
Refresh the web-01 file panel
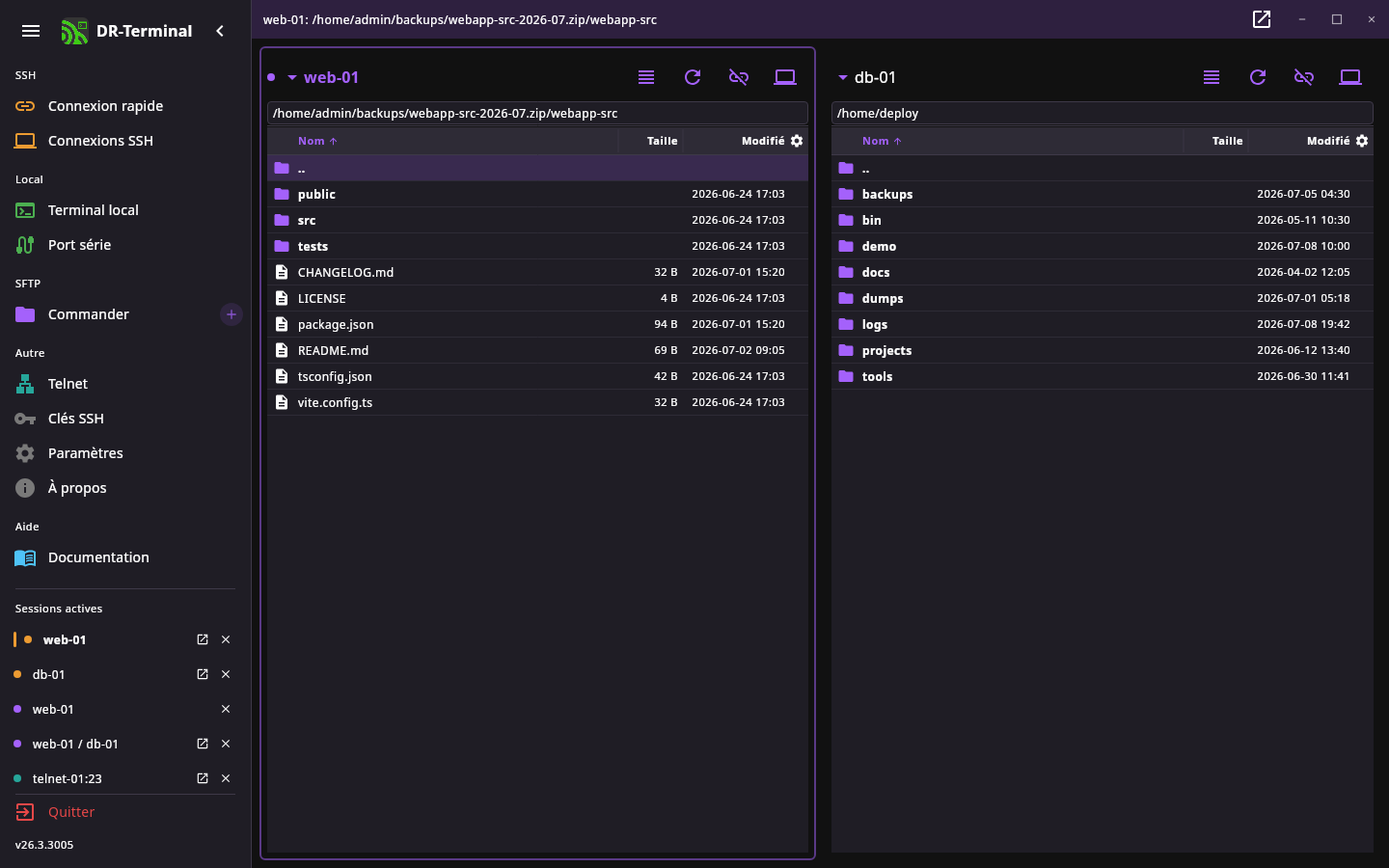[x=693, y=77]
